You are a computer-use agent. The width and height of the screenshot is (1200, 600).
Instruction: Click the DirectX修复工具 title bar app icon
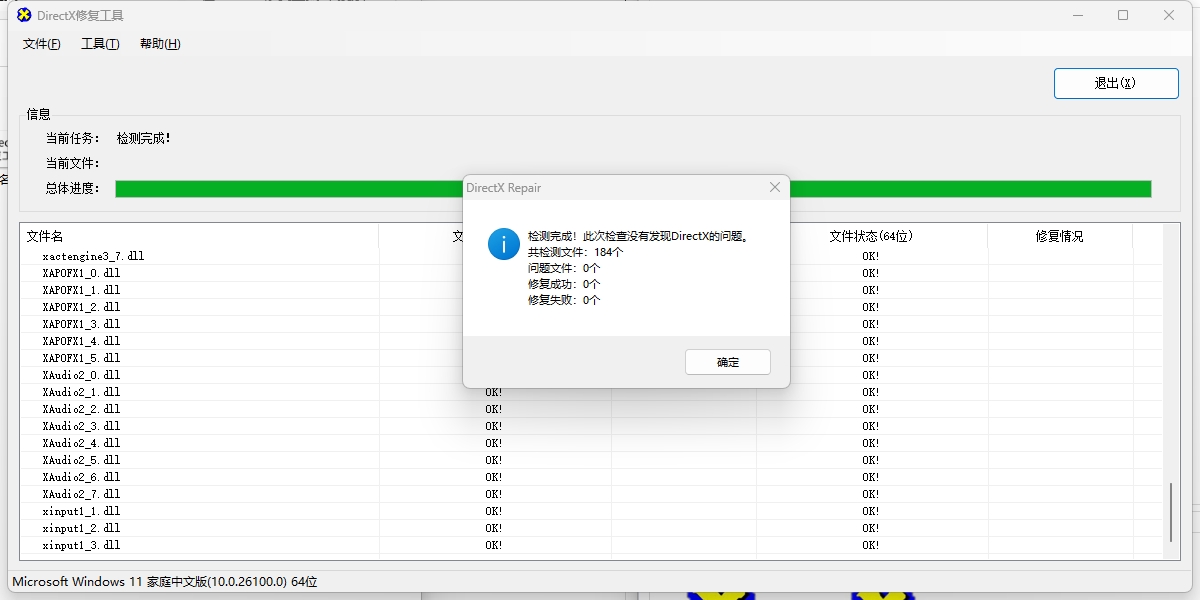24,15
